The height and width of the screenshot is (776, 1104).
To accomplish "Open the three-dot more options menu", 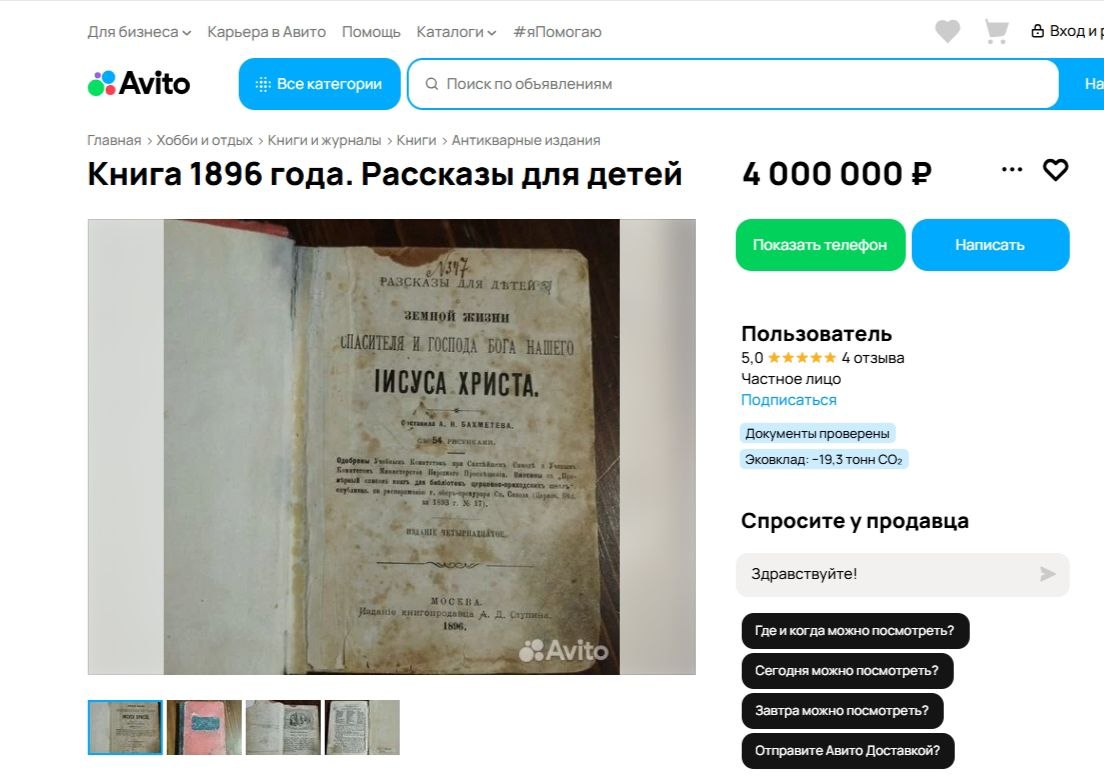I will pyautogui.click(x=1012, y=169).
